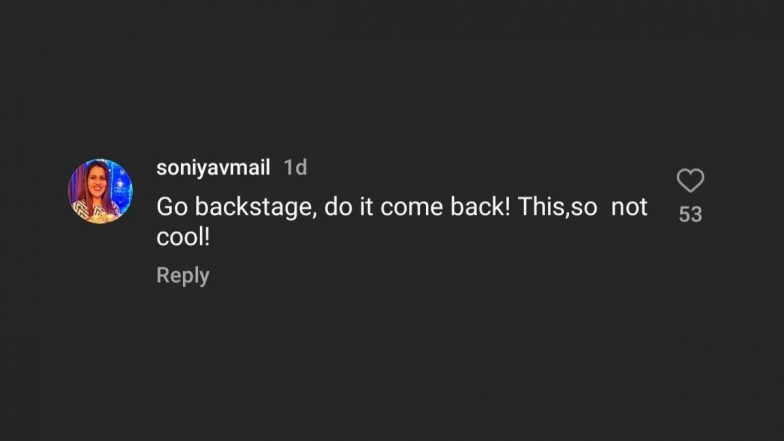Click the time posted label '1d'
The height and width of the screenshot is (441, 784).
(x=295, y=168)
